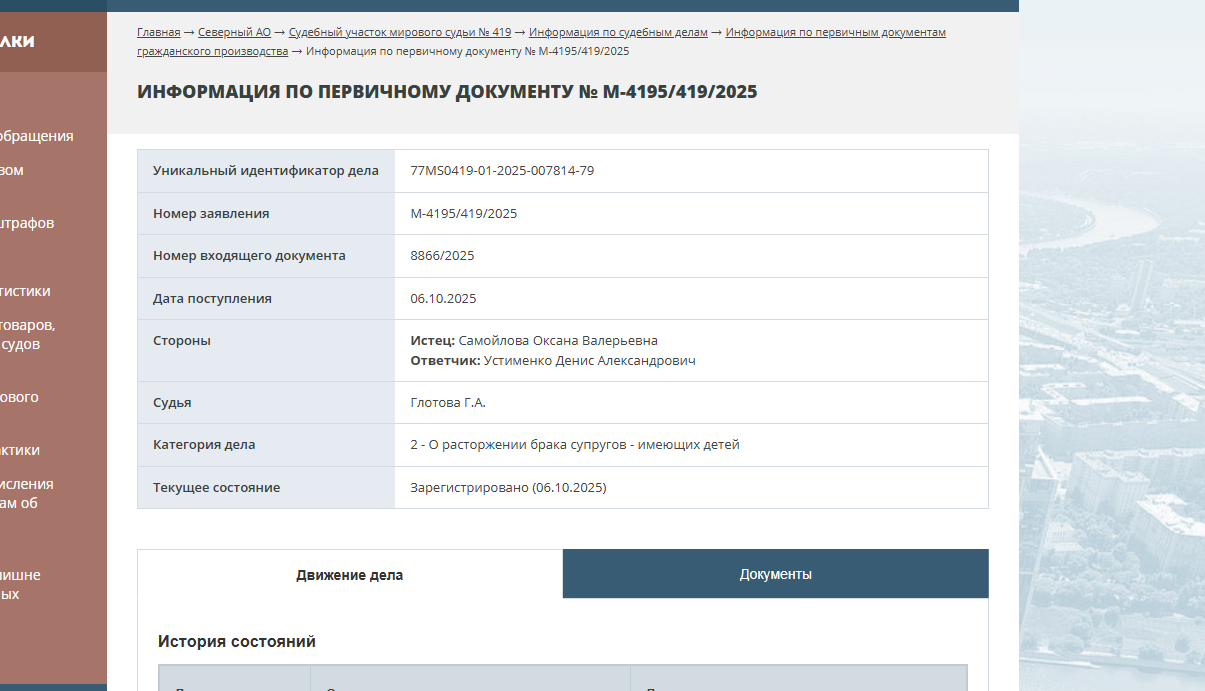Go to the Северный АО breadcrumb

(234, 33)
